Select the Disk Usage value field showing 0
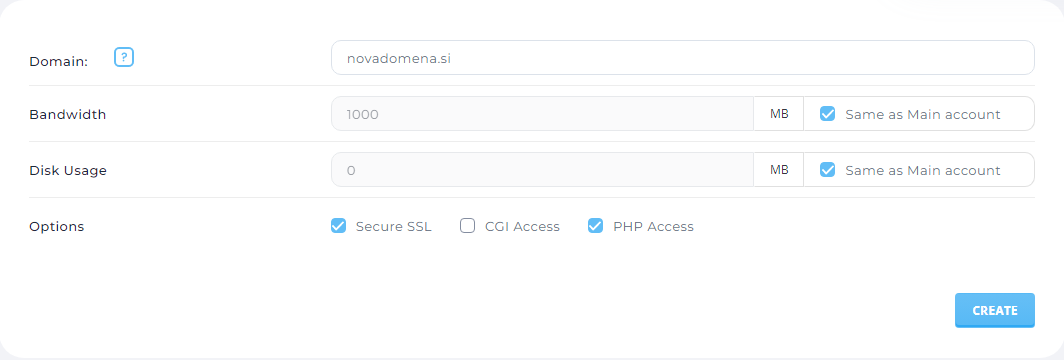This screenshot has width=1064, height=360. point(542,170)
